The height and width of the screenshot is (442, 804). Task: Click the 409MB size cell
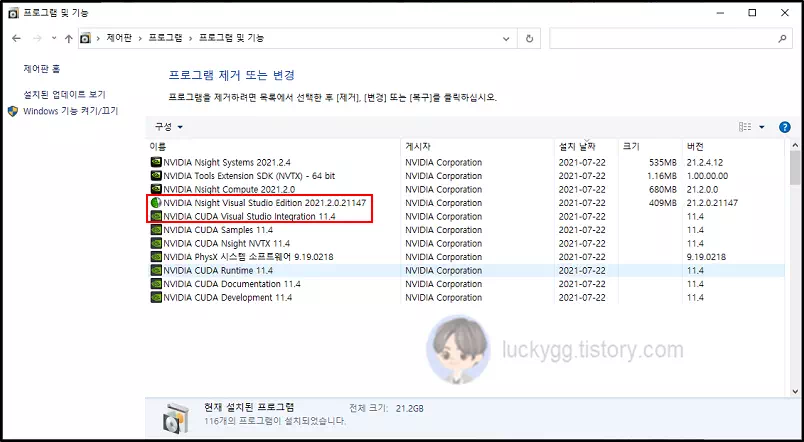tap(662, 203)
